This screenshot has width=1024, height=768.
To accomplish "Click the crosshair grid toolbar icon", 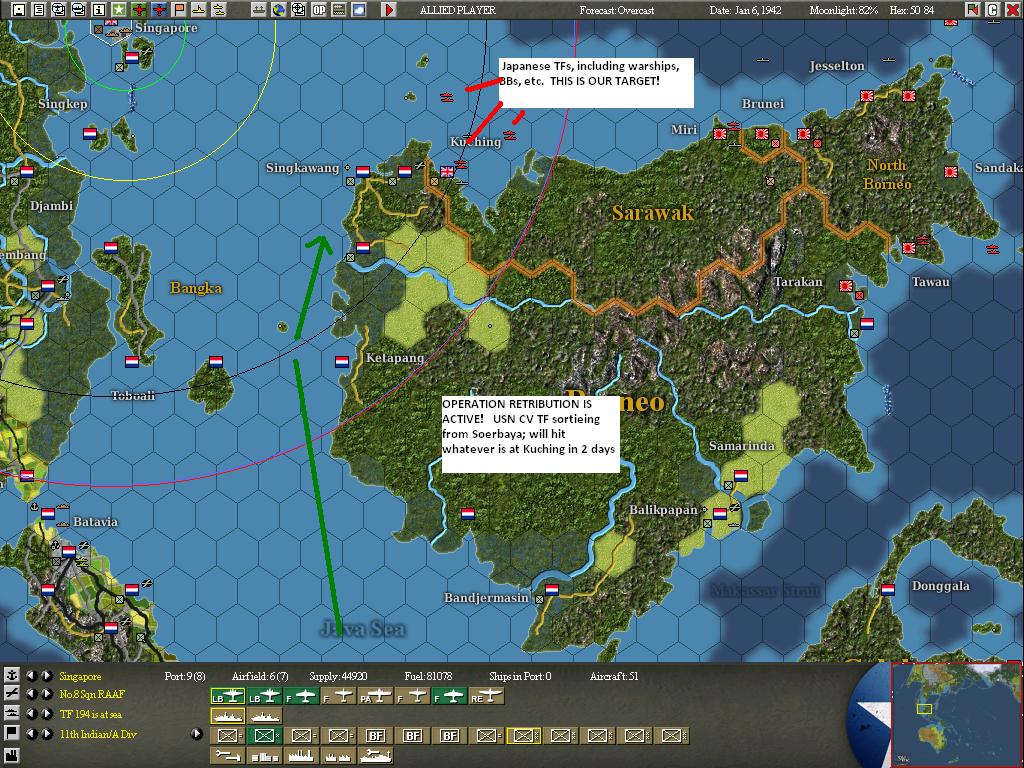I will pos(298,10).
